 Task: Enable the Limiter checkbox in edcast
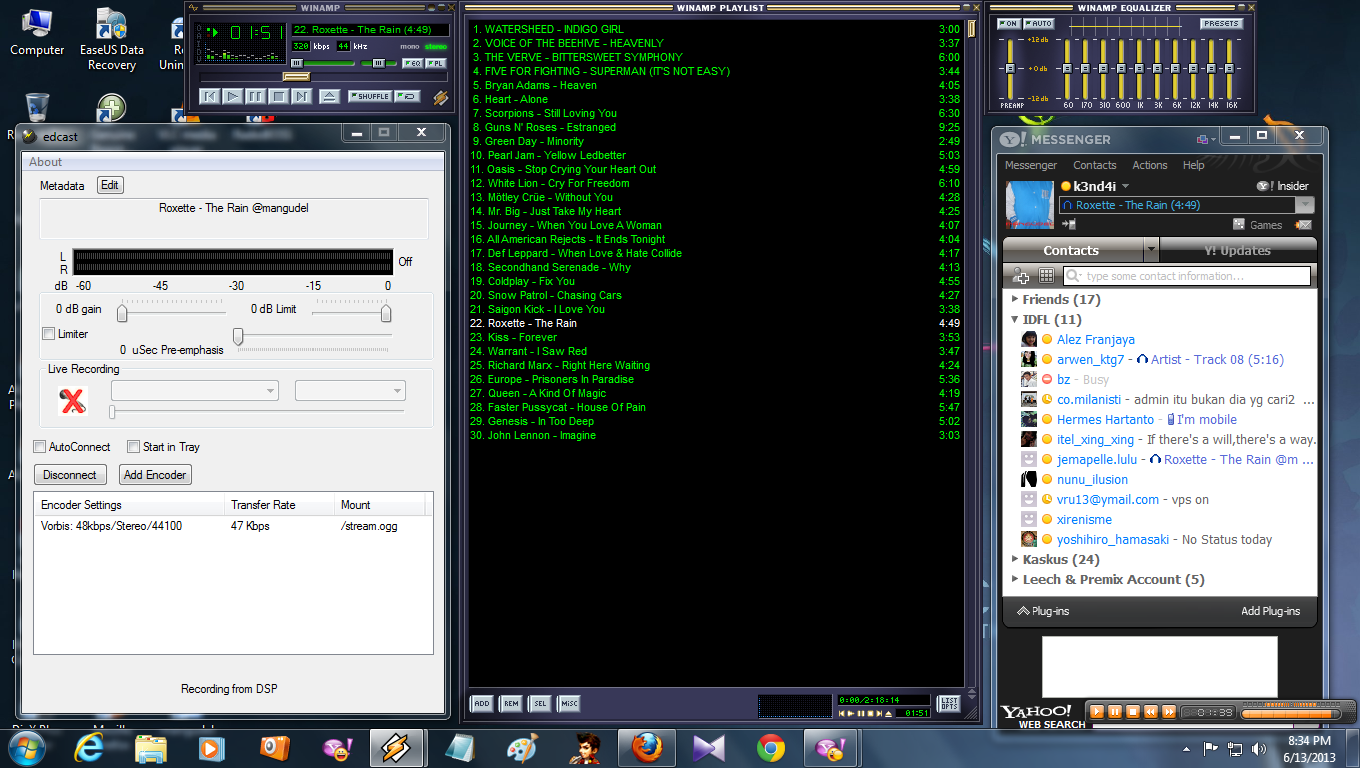pyautogui.click(x=48, y=334)
